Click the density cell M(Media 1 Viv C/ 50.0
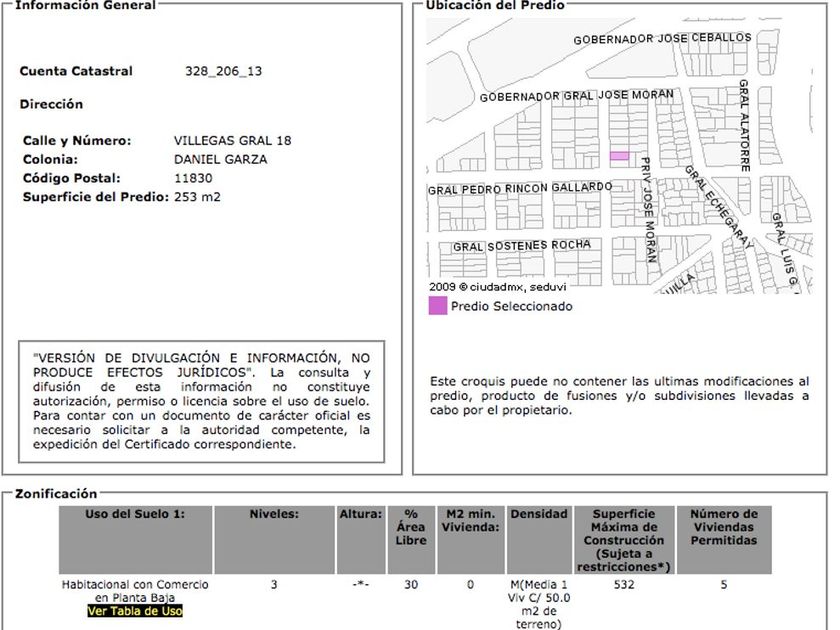 click(x=539, y=604)
